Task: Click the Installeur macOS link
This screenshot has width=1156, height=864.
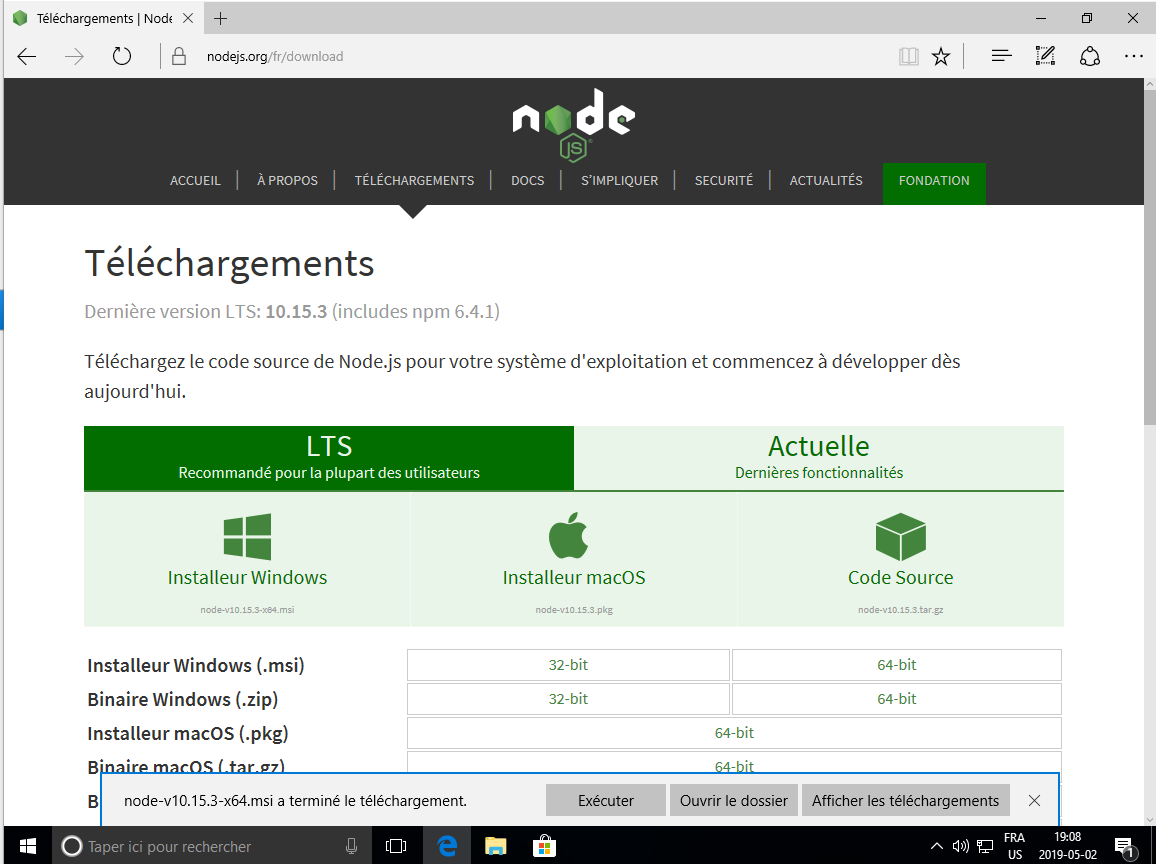Action: pyautogui.click(x=574, y=577)
